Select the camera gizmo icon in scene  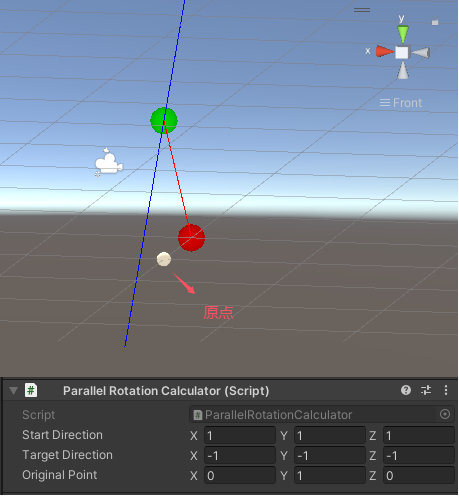[x=108, y=162]
